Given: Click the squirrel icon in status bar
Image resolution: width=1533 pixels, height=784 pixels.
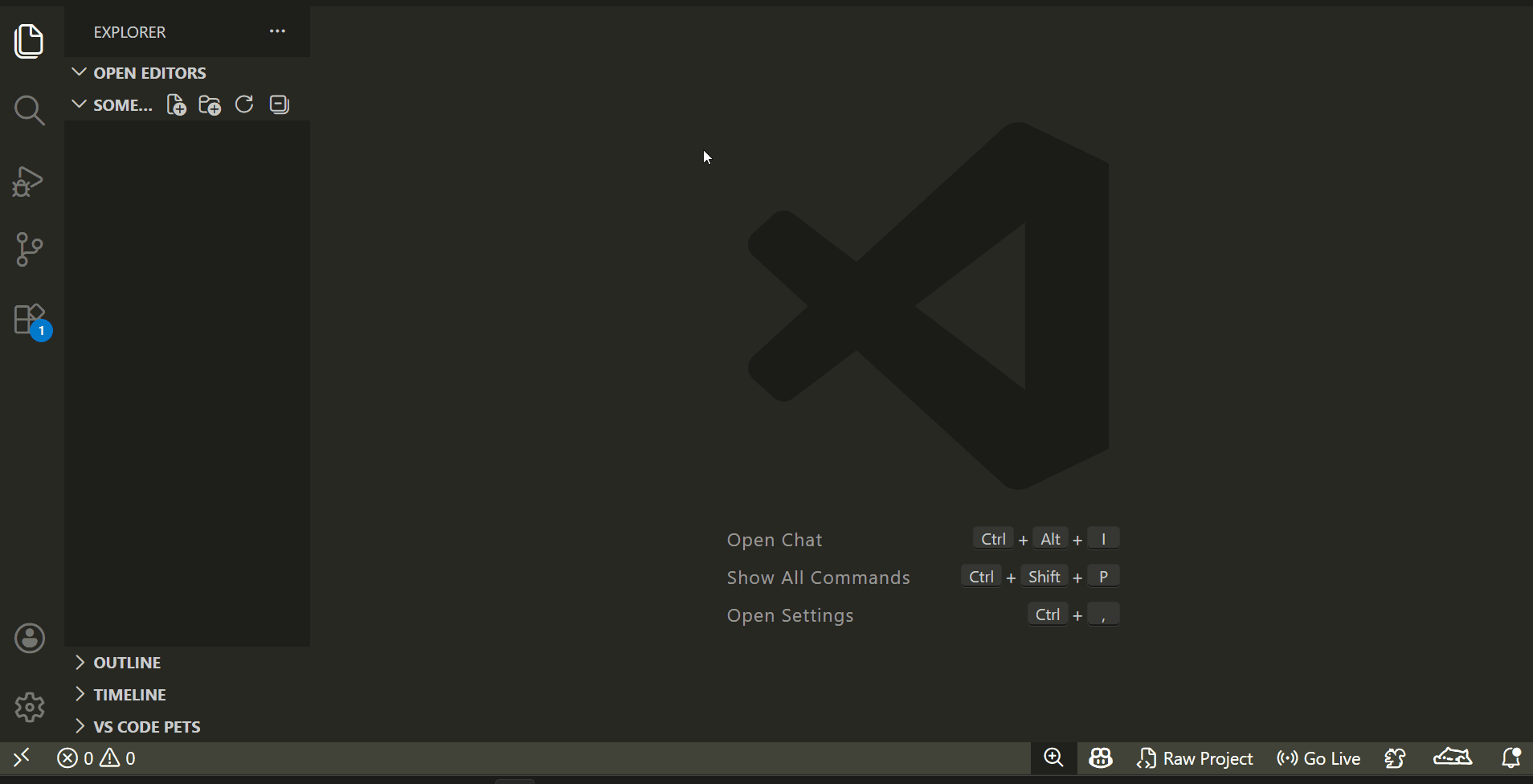Looking at the screenshot, I should pyautogui.click(x=1396, y=757).
